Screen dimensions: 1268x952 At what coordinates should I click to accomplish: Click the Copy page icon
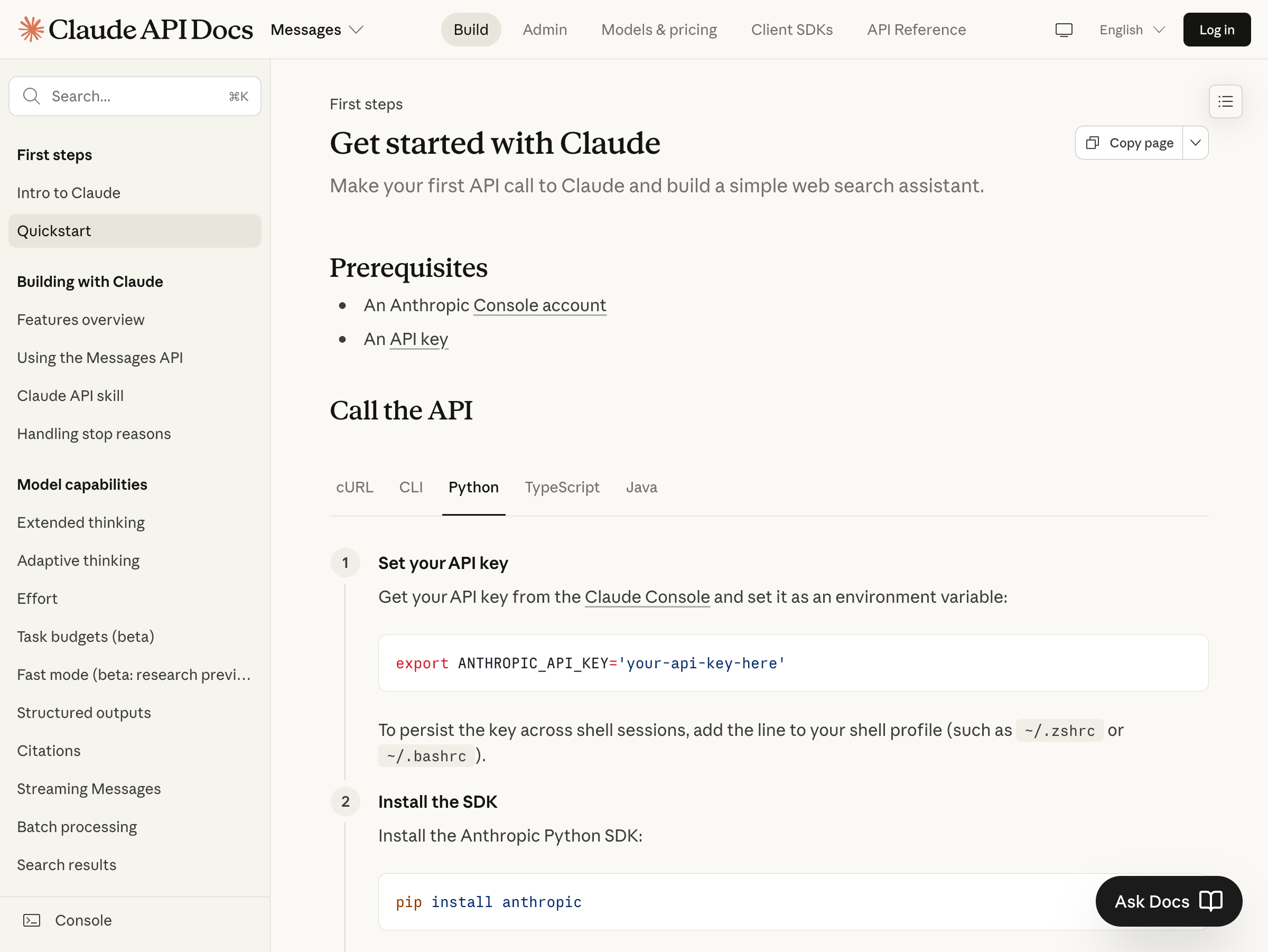(x=1093, y=143)
